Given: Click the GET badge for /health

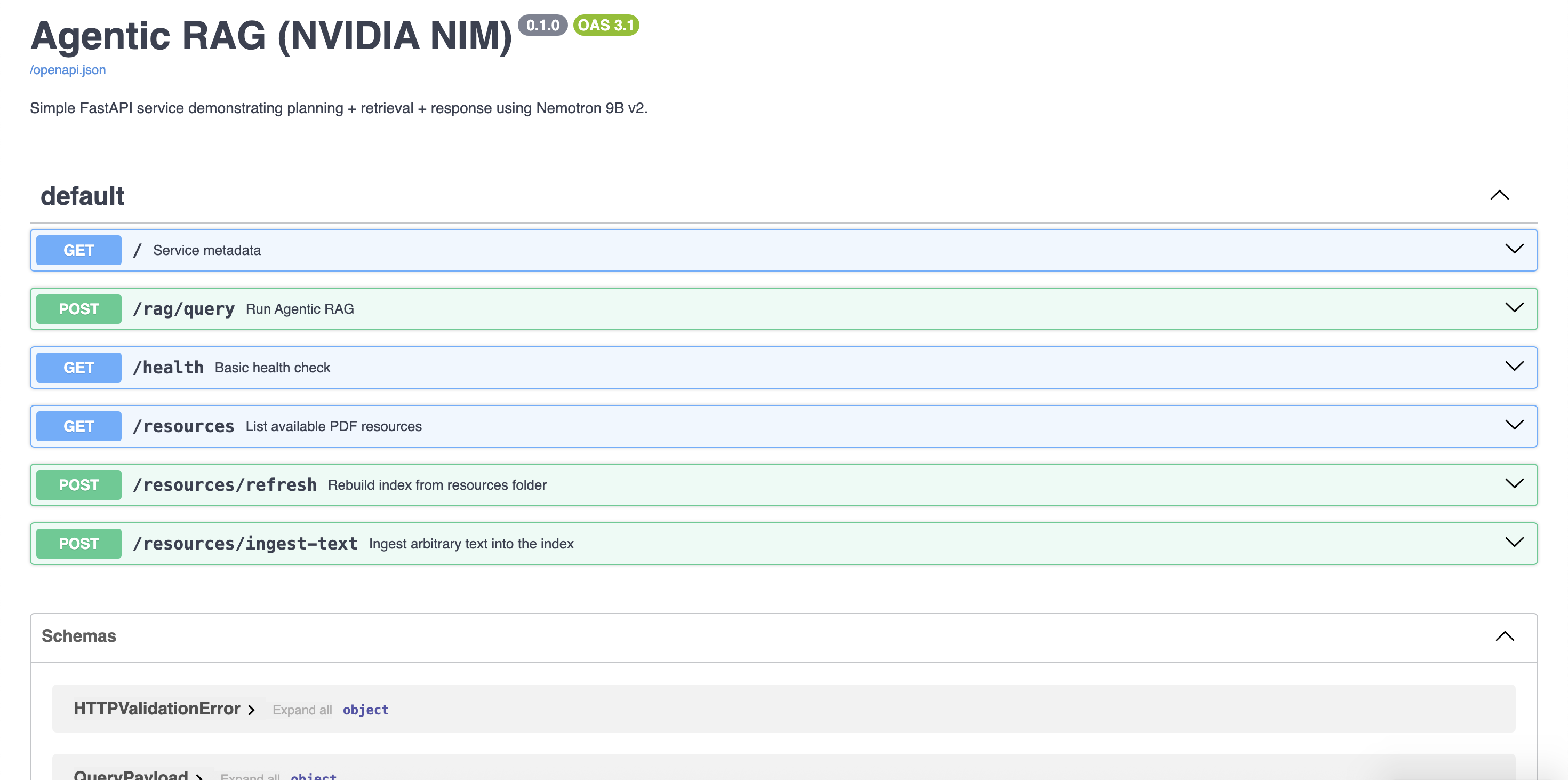Looking at the screenshot, I should click(78, 368).
